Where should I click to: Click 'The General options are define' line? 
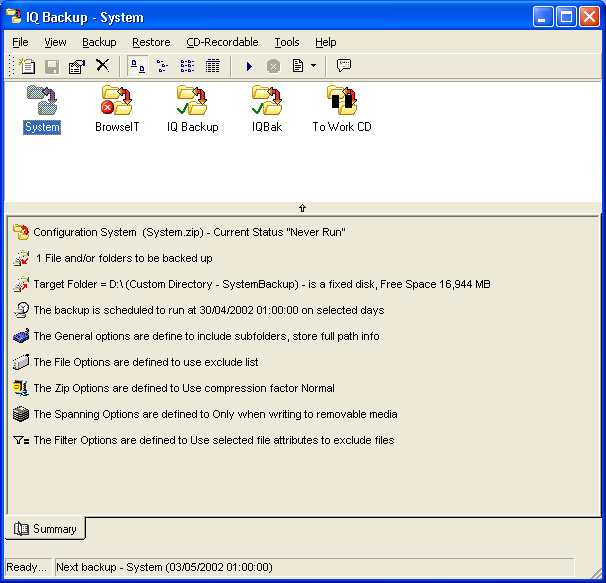coord(206,336)
